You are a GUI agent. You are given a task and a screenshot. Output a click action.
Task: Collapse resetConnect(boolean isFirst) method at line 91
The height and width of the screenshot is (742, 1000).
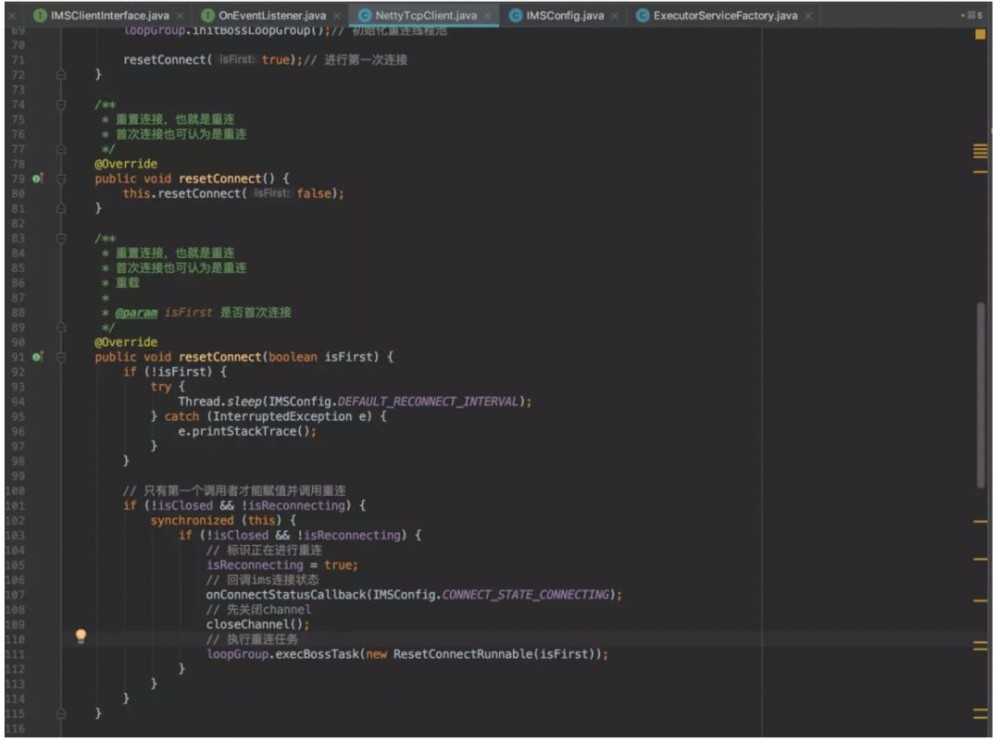[61, 357]
